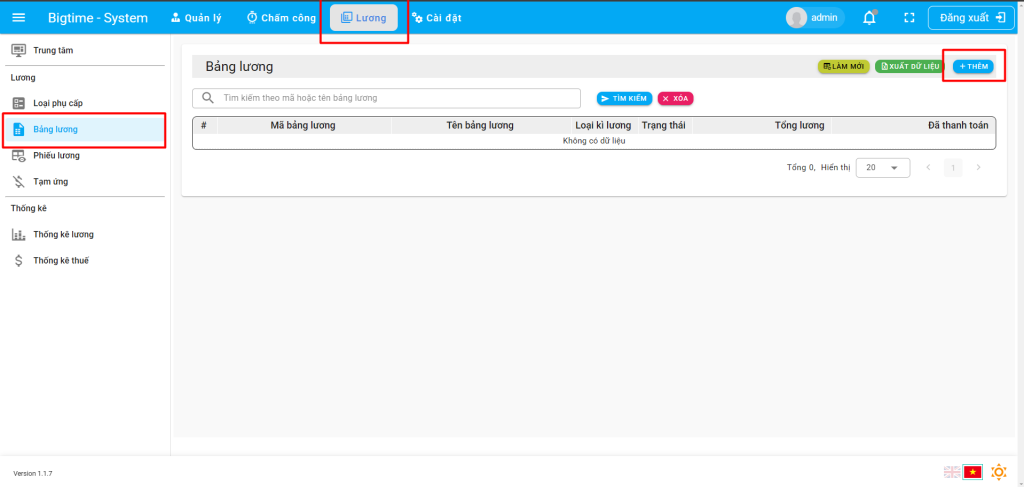1024x487 pixels.
Task: Expand the page size dropdown showing 20
Action: click(882, 168)
